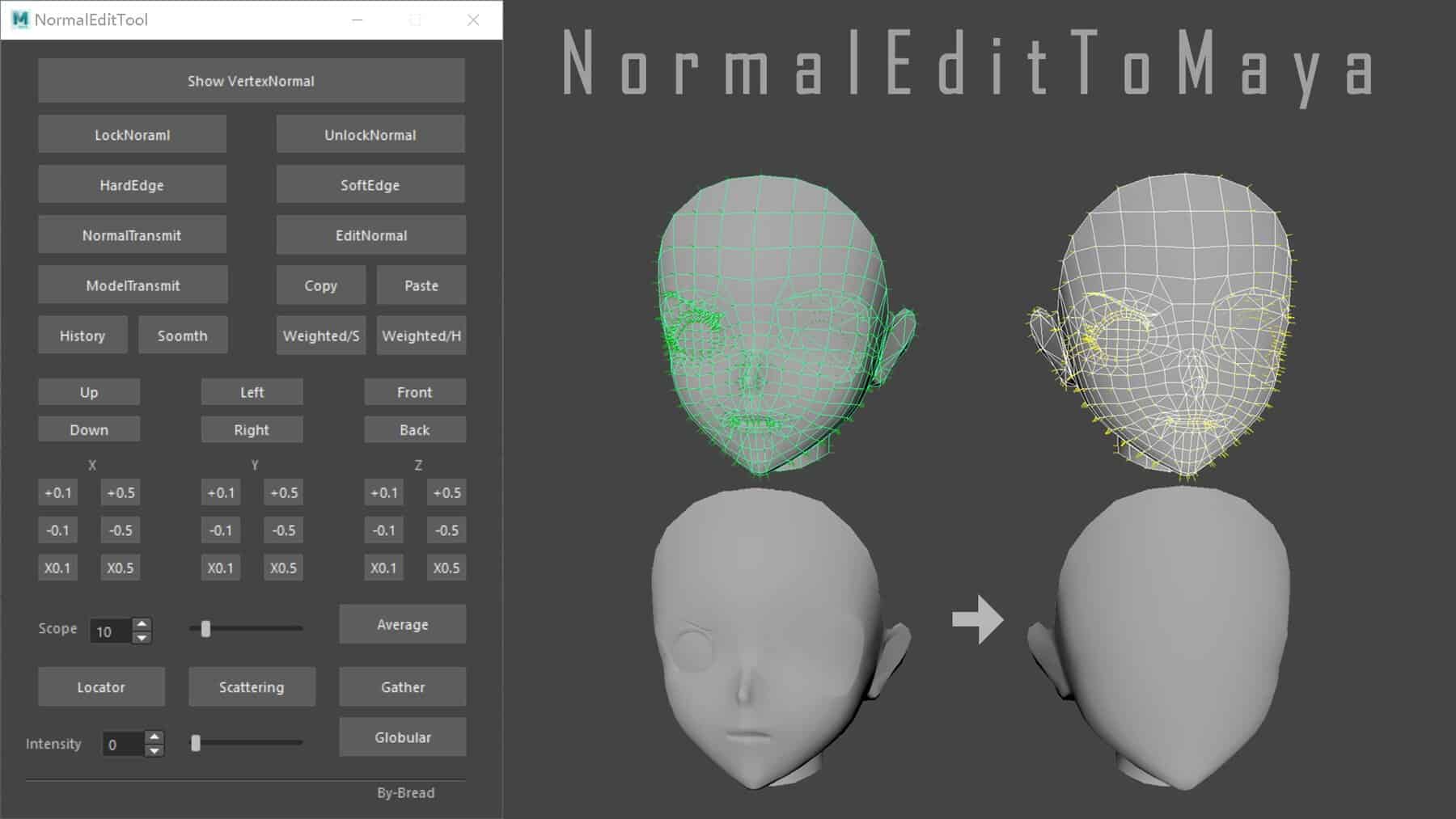This screenshot has height=819, width=1456.
Task: Multiply Y axis by X0.5
Action: tap(284, 568)
